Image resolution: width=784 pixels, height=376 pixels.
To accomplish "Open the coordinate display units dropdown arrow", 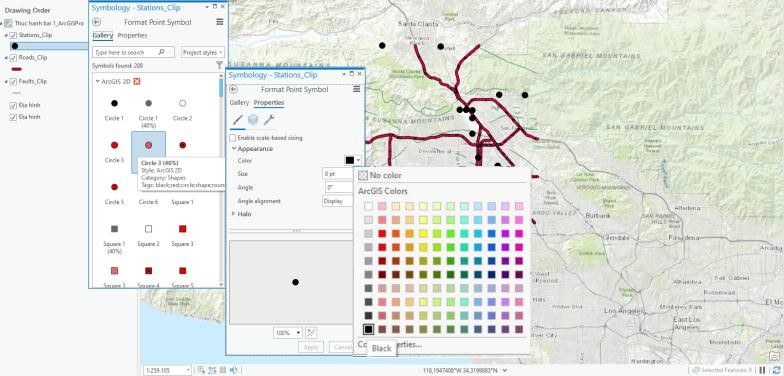I will (x=505, y=370).
